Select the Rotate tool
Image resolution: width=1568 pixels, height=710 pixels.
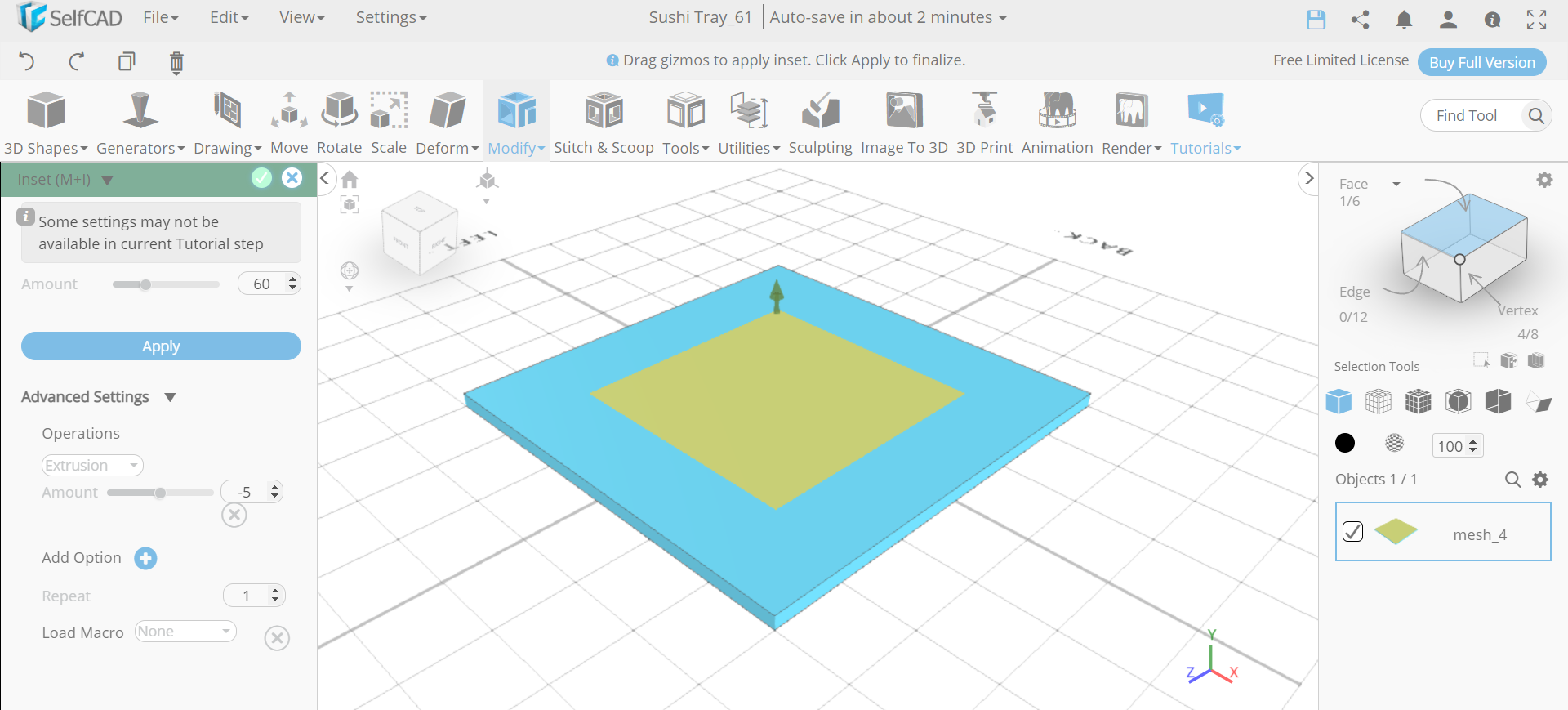pyautogui.click(x=339, y=123)
